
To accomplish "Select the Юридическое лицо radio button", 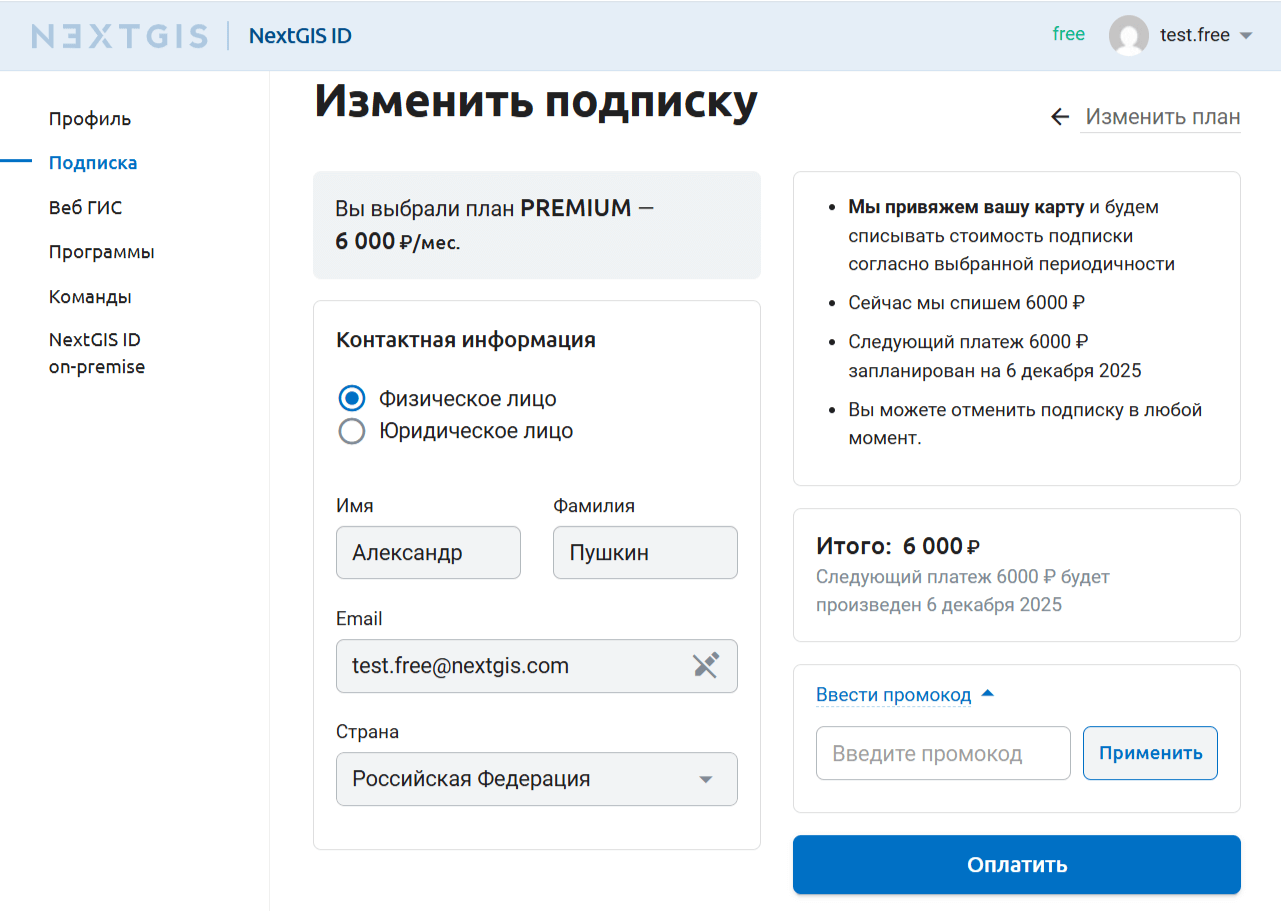I will point(352,431).
